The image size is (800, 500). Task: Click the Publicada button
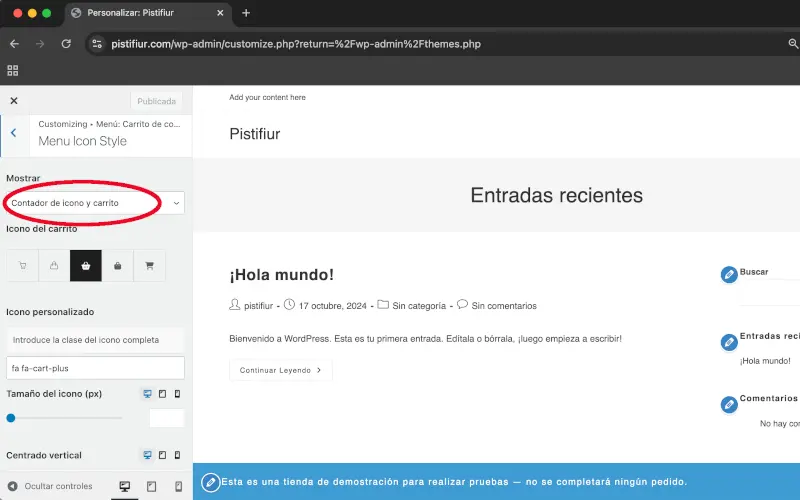156,101
